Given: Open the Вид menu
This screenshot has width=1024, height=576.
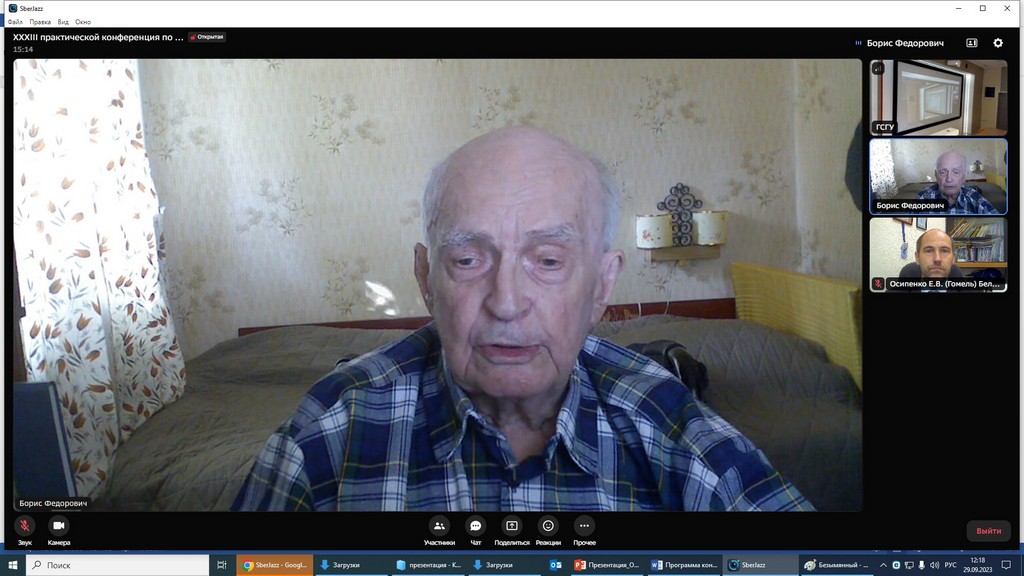Looking at the screenshot, I should coord(63,21).
